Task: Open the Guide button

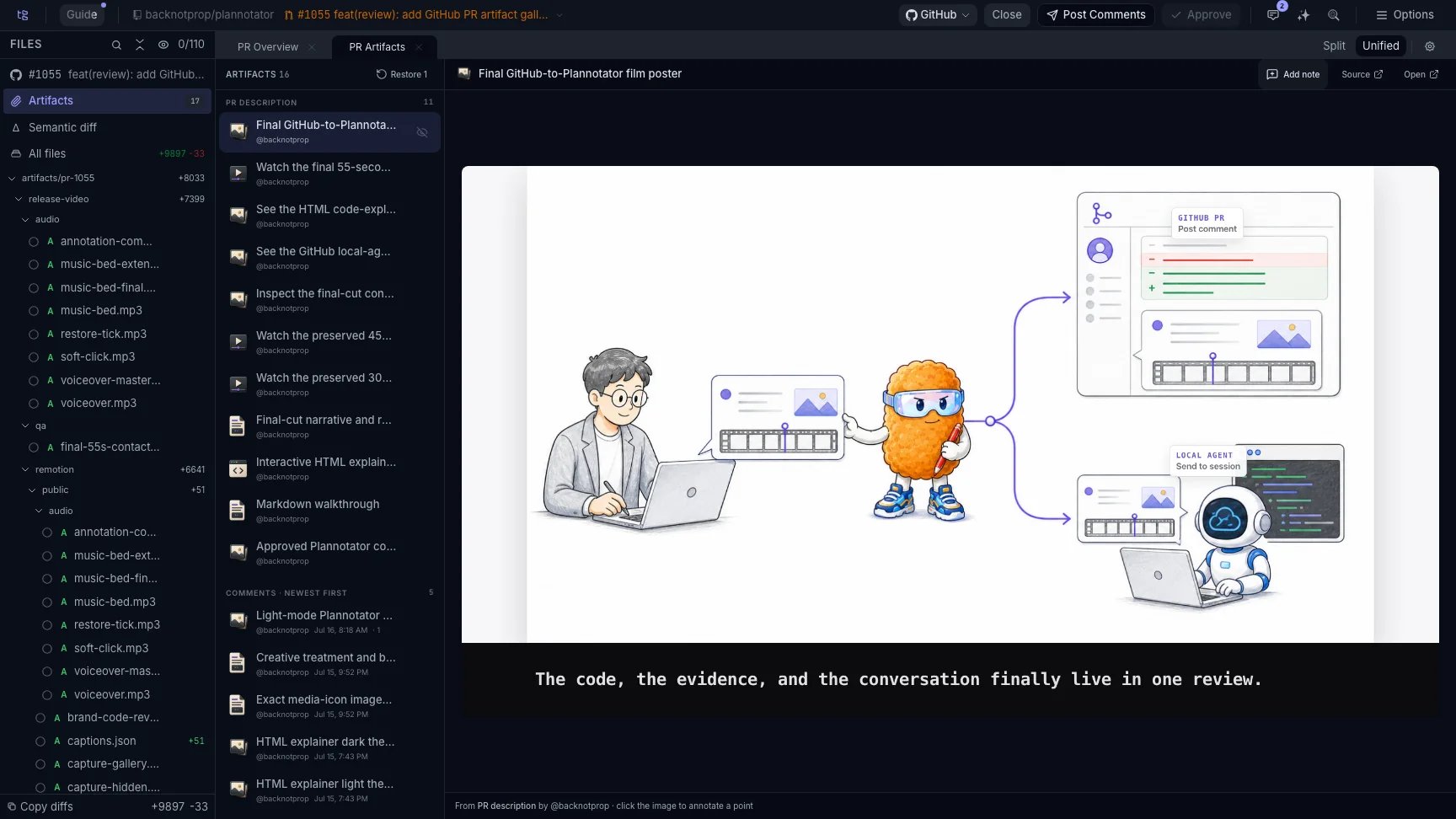Action: (82, 14)
